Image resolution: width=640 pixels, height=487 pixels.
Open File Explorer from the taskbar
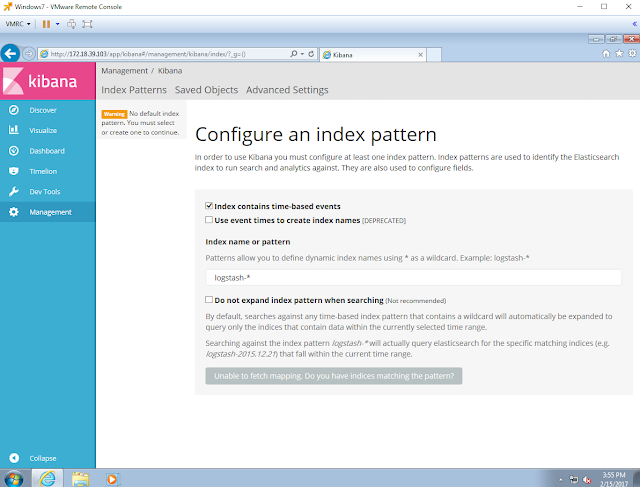[x=80, y=479]
